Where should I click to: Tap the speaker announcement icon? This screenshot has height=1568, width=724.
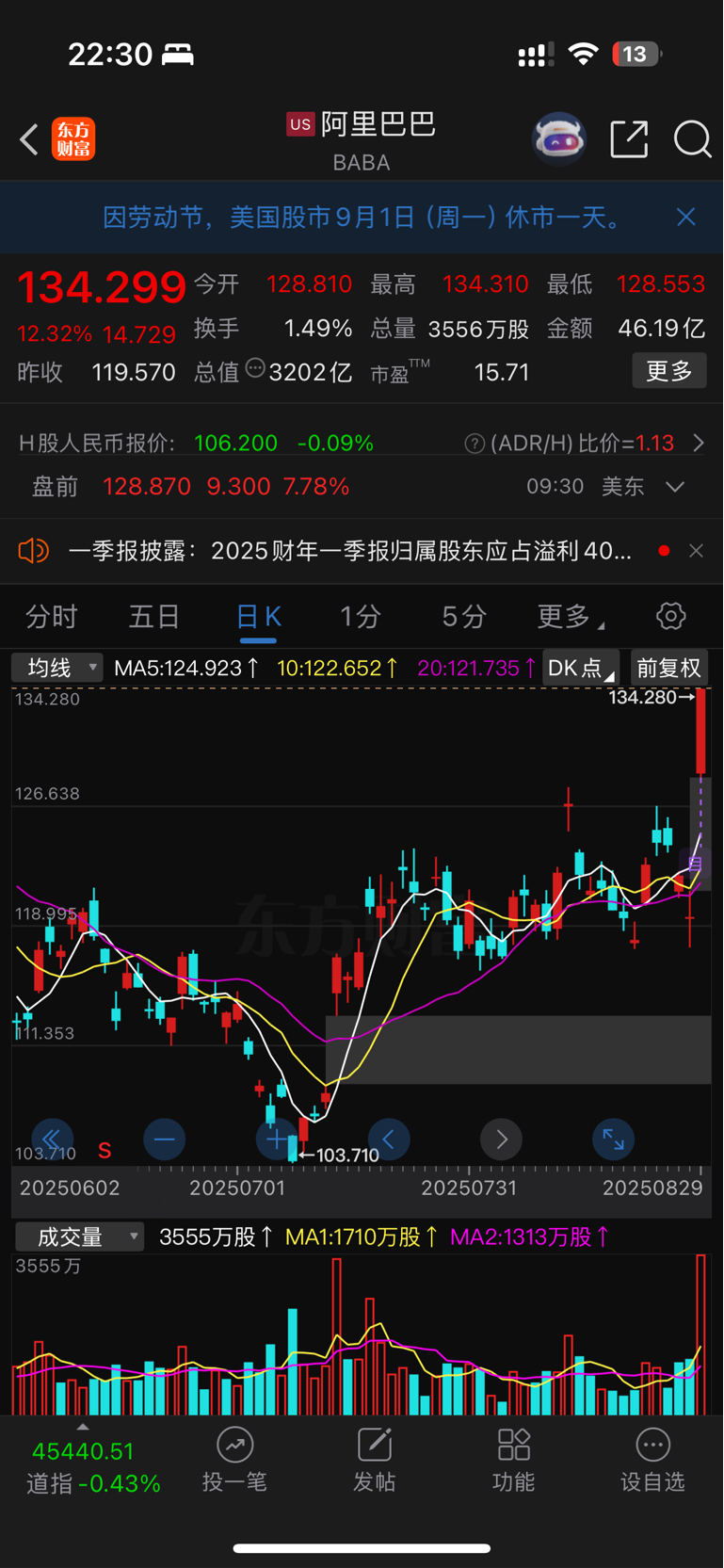(x=33, y=550)
